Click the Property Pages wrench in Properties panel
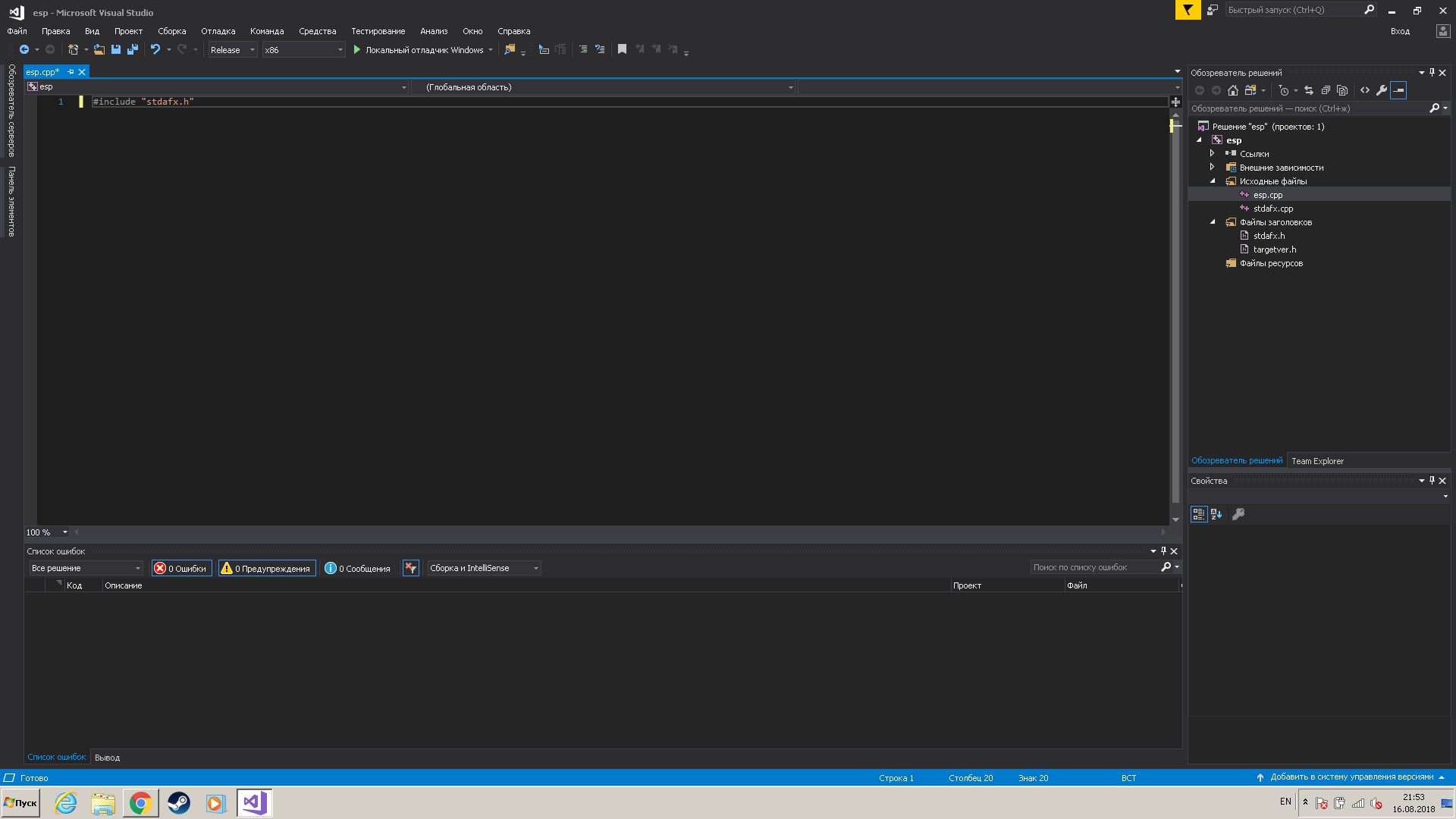 click(1238, 514)
